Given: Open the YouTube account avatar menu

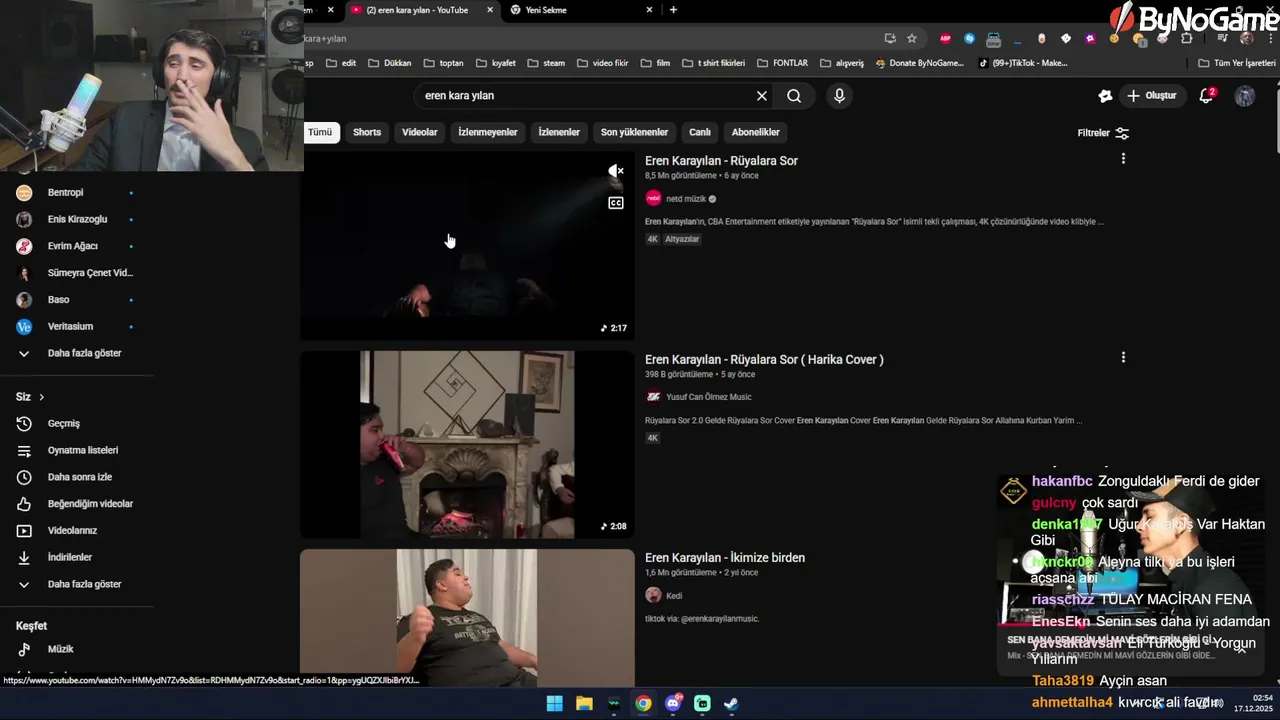Looking at the screenshot, I should pyautogui.click(x=1245, y=96).
